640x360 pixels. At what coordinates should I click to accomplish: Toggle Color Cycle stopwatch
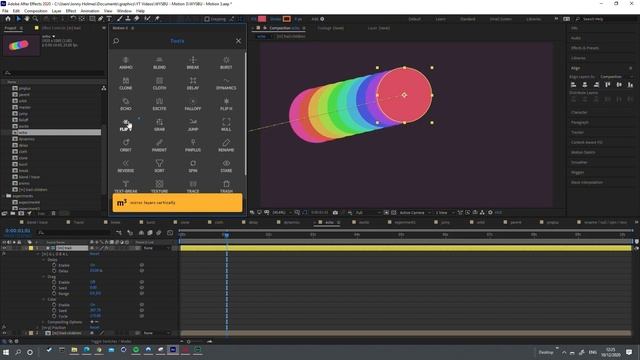point(54,316)
